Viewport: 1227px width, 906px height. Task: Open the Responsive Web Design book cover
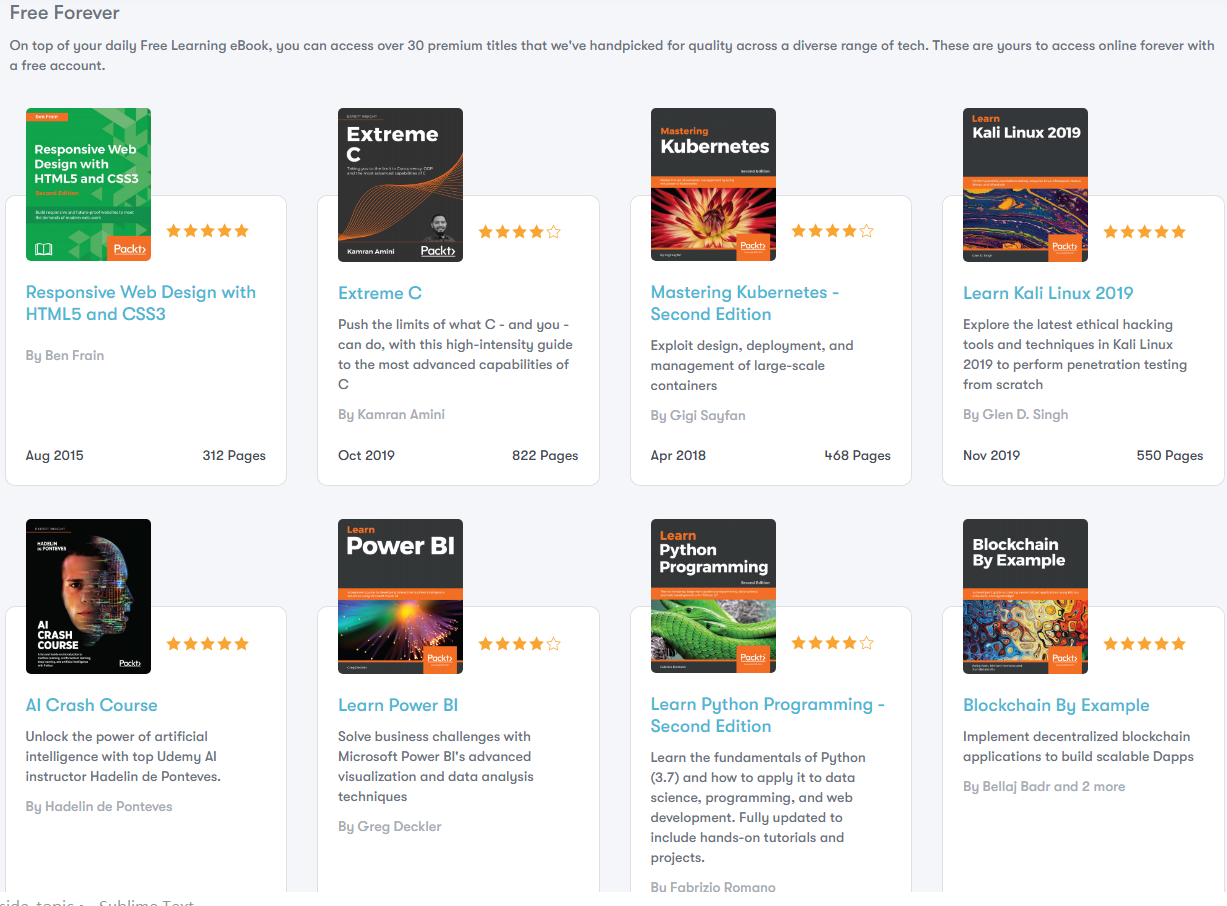[x=88, y=185]
